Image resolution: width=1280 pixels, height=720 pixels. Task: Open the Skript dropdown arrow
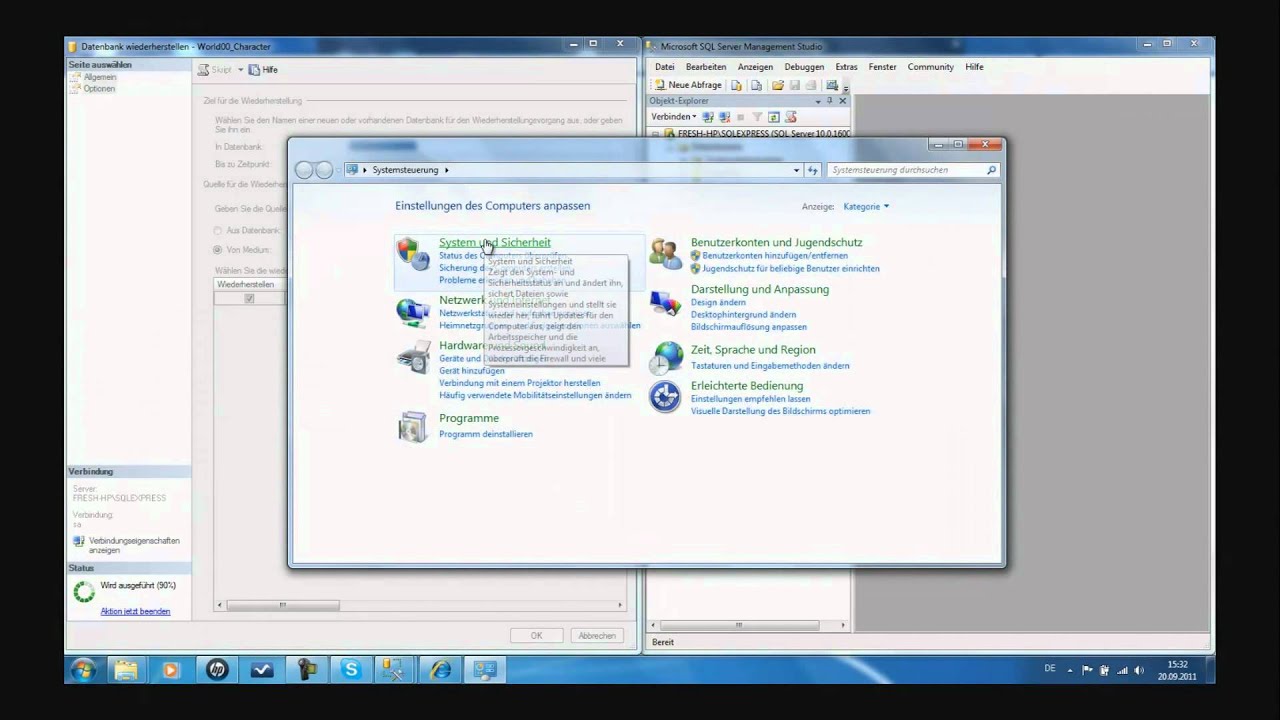[240, 70]
